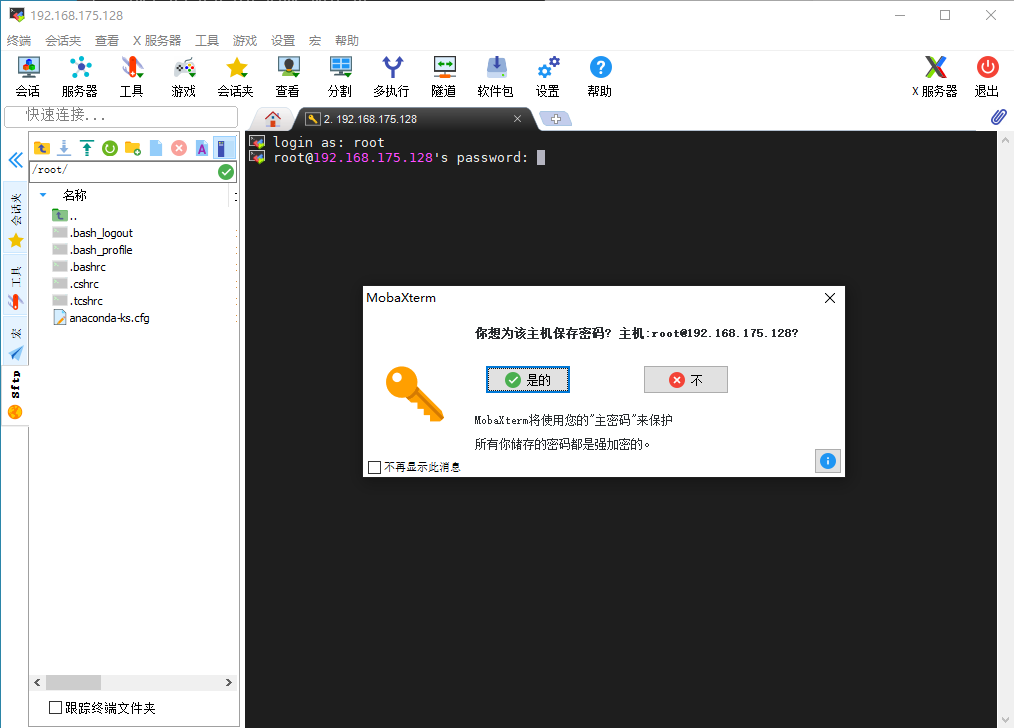Click the 不 button to decline

click(685, 380)
